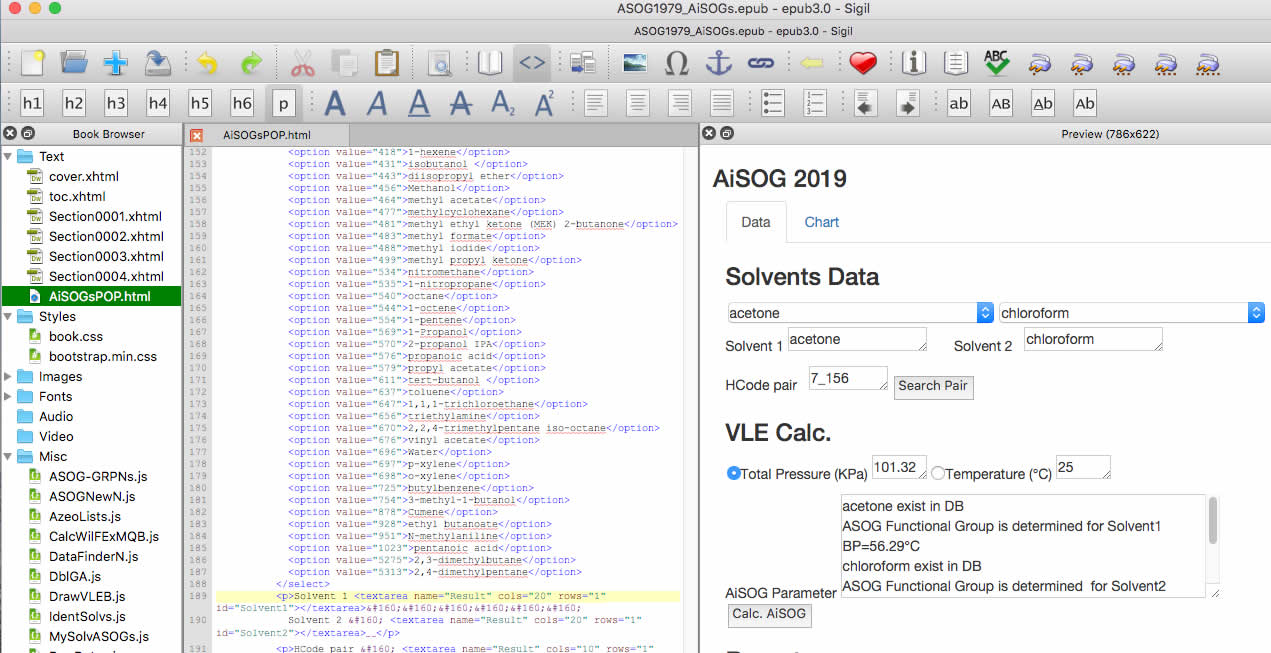Switch to the Data tab in preview
Screen dimensions: 1271x653
756,222
